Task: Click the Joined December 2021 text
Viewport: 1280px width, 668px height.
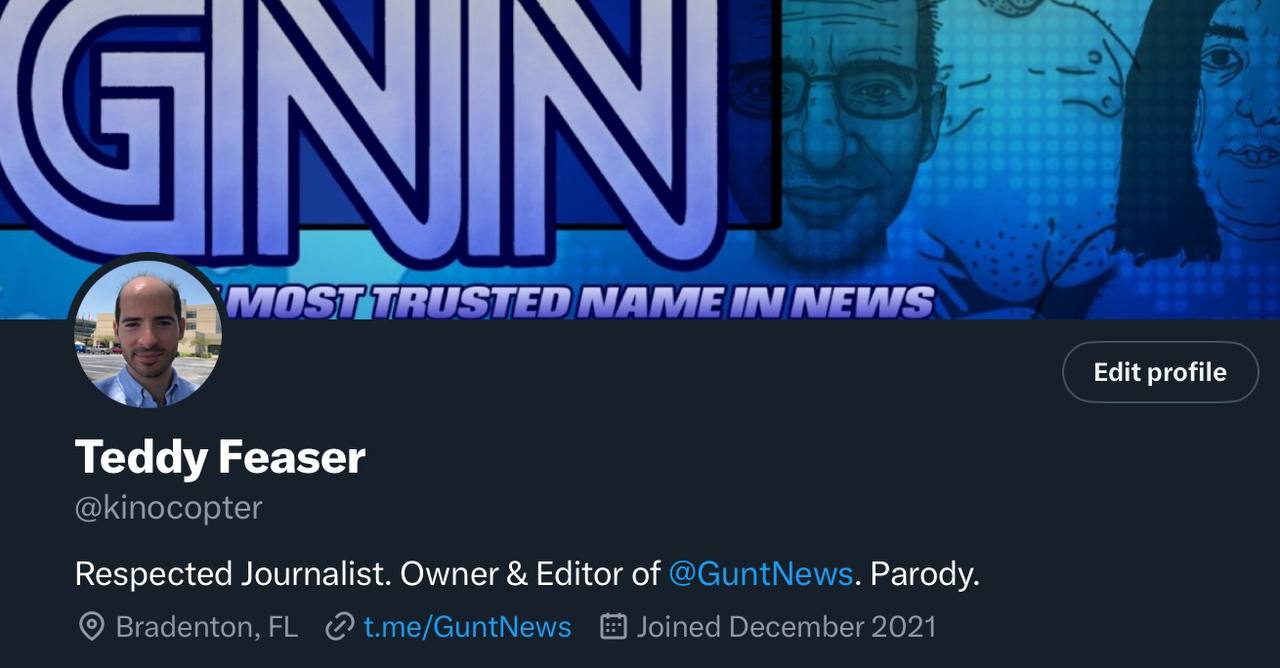Action: (x=787, y=627)
